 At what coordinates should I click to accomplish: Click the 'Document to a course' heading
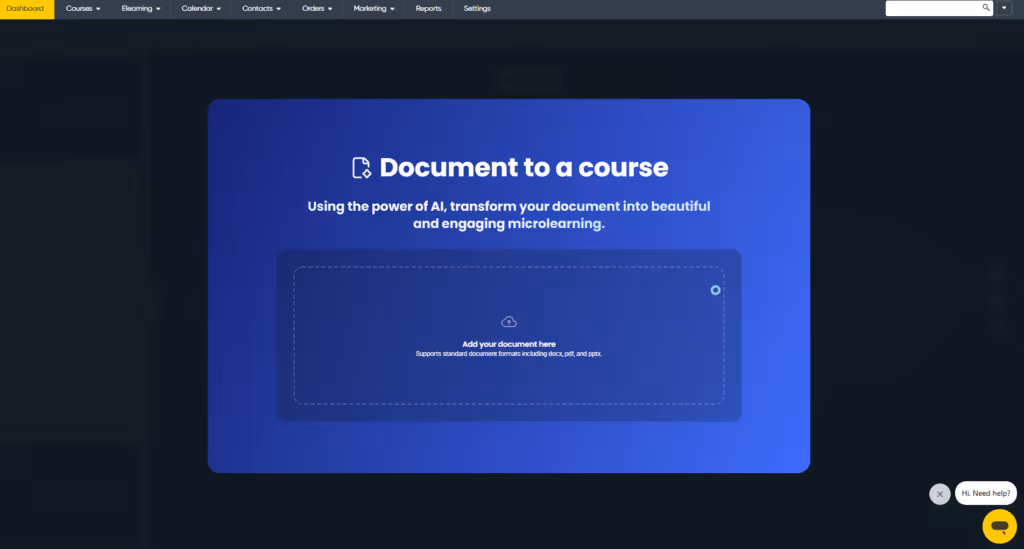[x=524, y=168]
